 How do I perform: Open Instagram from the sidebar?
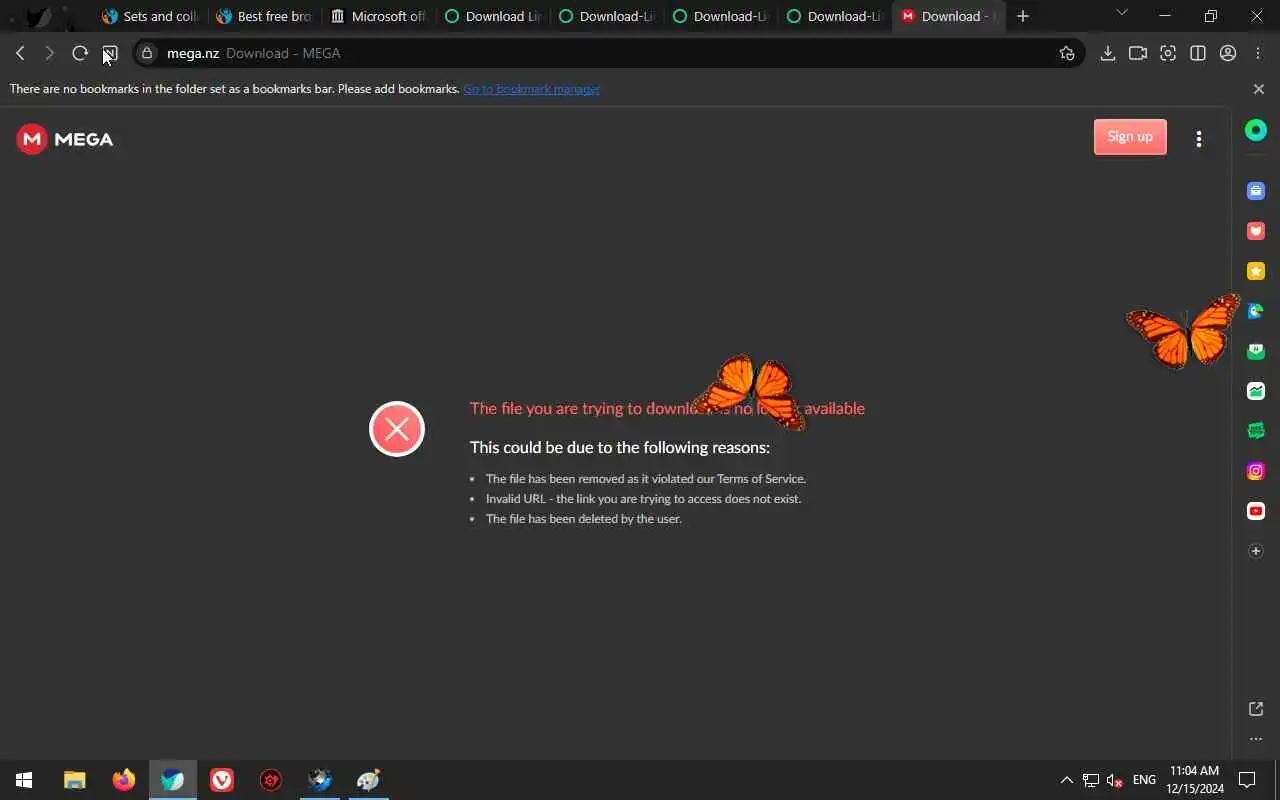click(1256, 471)
